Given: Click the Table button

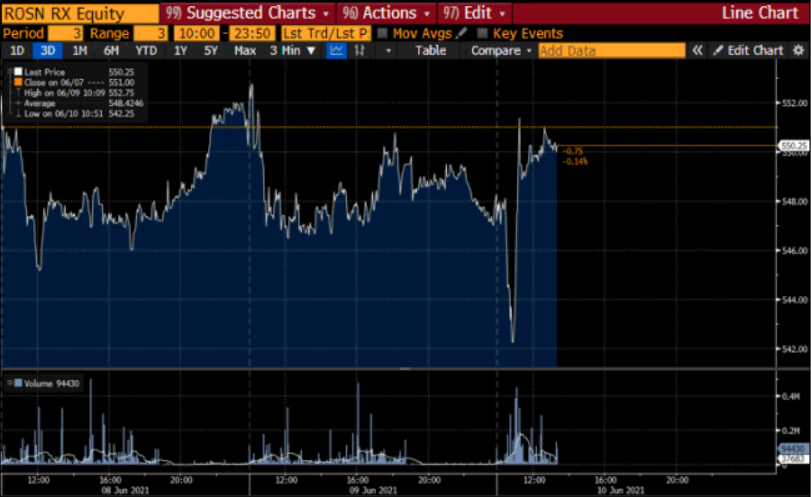Looking at the screenshot, I should [431, 50].
